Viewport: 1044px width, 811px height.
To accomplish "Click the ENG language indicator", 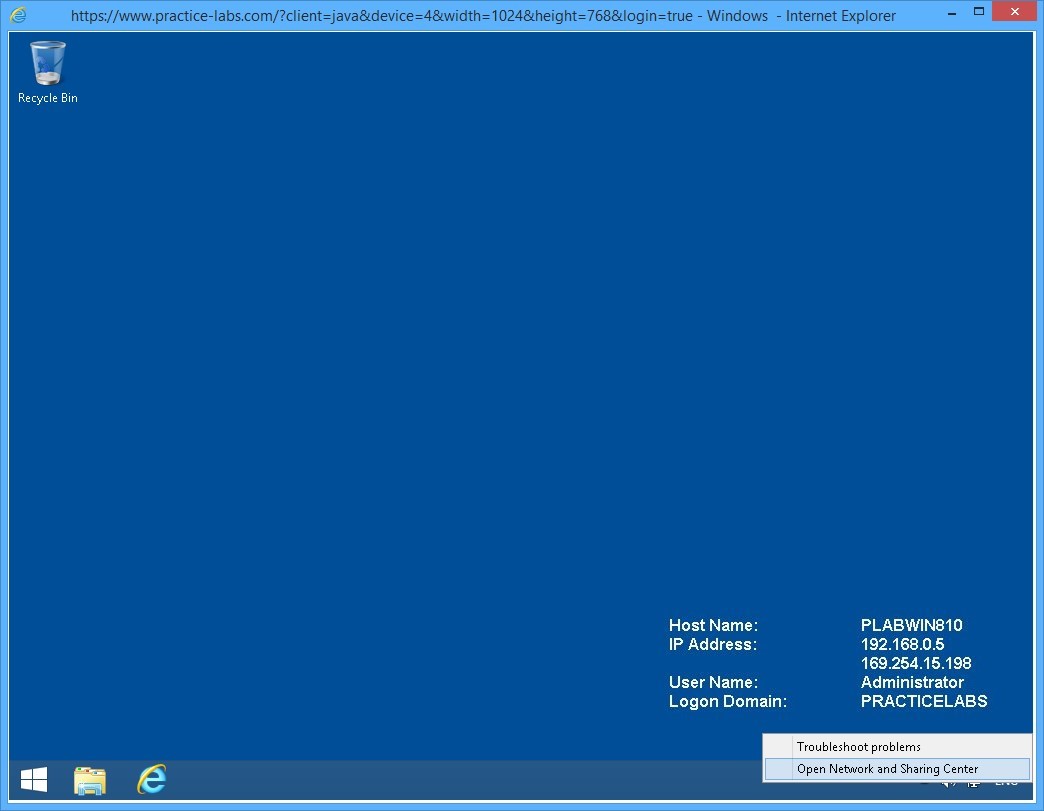I will point(1005,783).
